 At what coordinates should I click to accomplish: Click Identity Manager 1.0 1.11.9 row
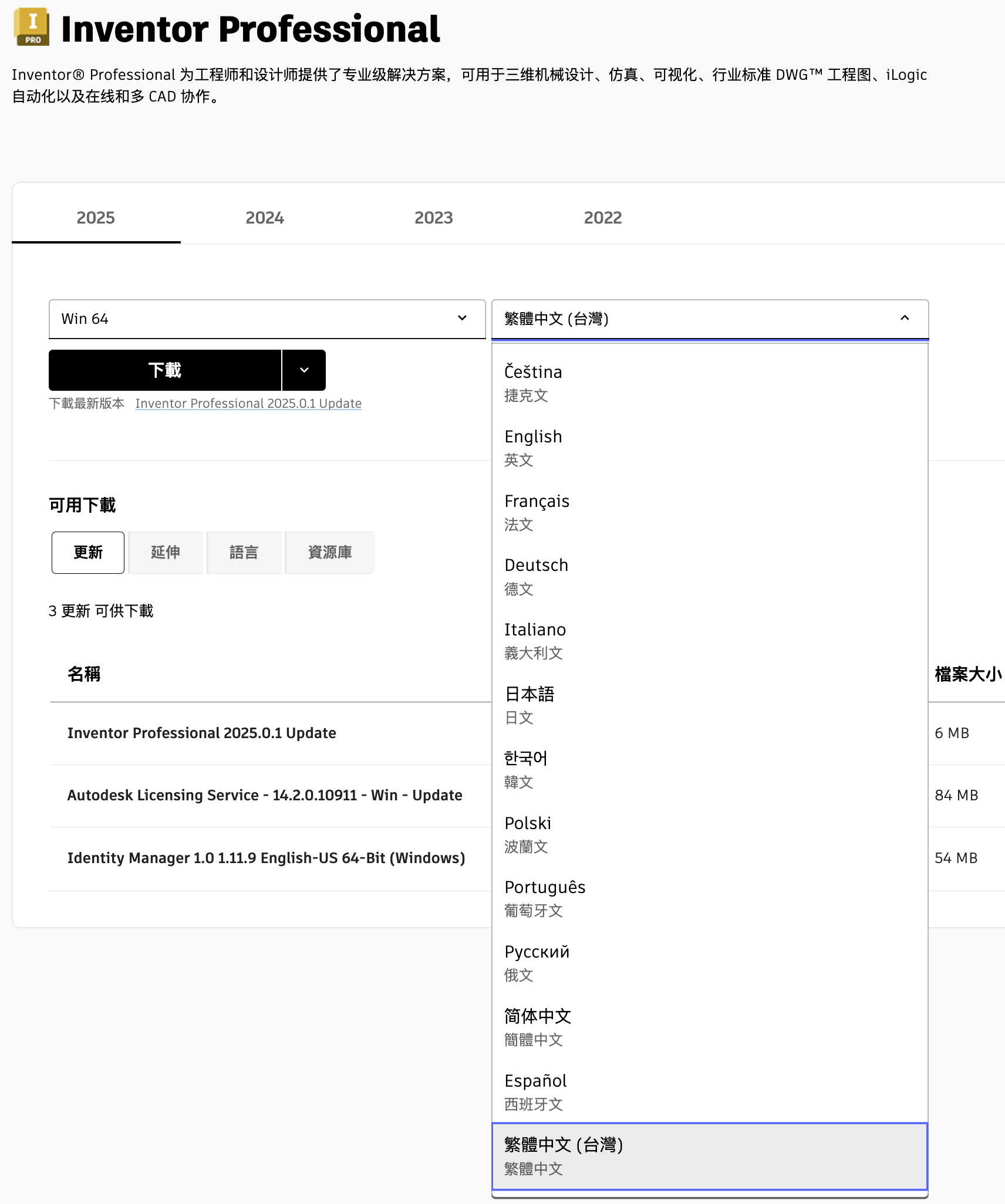266,858
